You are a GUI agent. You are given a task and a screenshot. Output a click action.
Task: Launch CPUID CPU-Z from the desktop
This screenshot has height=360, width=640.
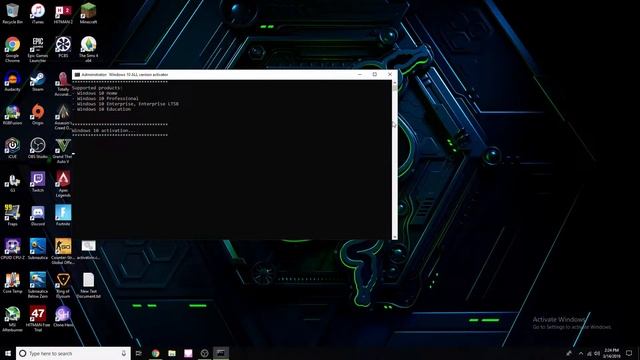(x=12, y=249)
